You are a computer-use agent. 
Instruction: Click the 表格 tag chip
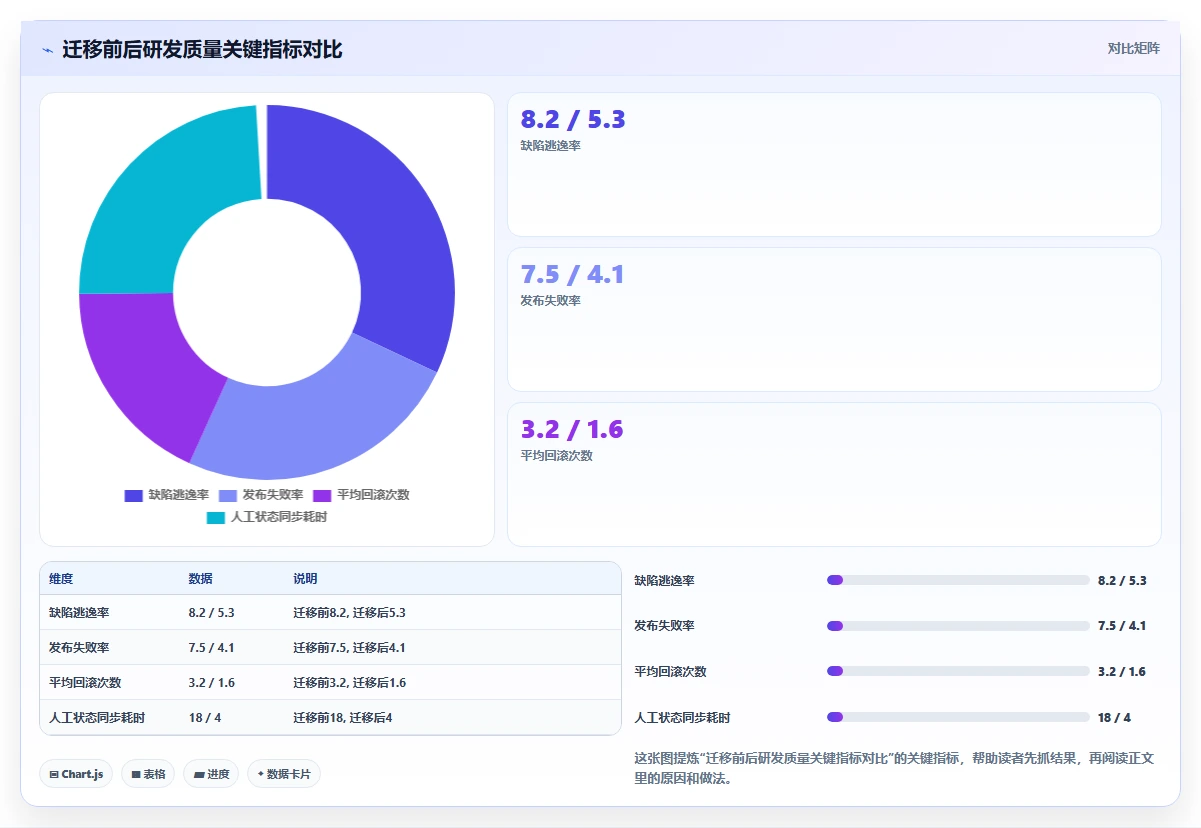click(x=148, y=774)
